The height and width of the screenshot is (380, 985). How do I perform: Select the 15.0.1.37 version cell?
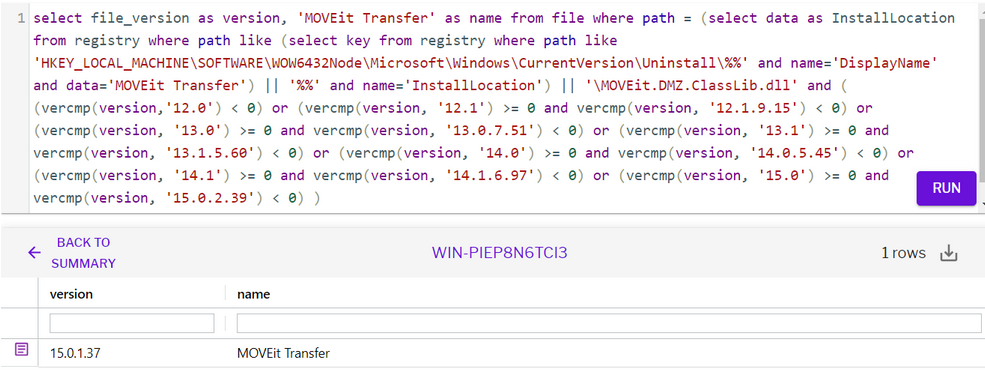coord(75,353)
